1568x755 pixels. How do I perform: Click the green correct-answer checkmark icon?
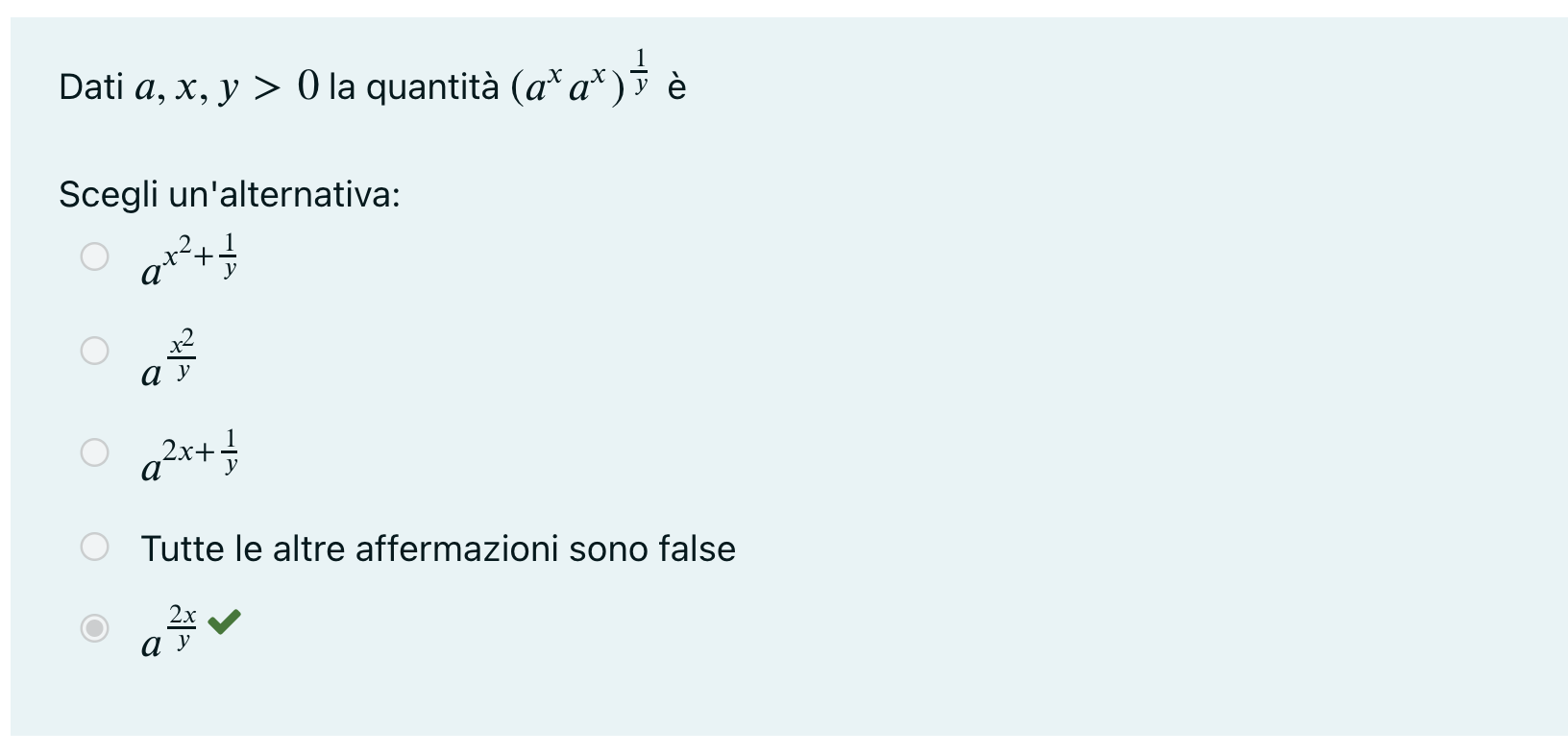click(x=224, y=622)
